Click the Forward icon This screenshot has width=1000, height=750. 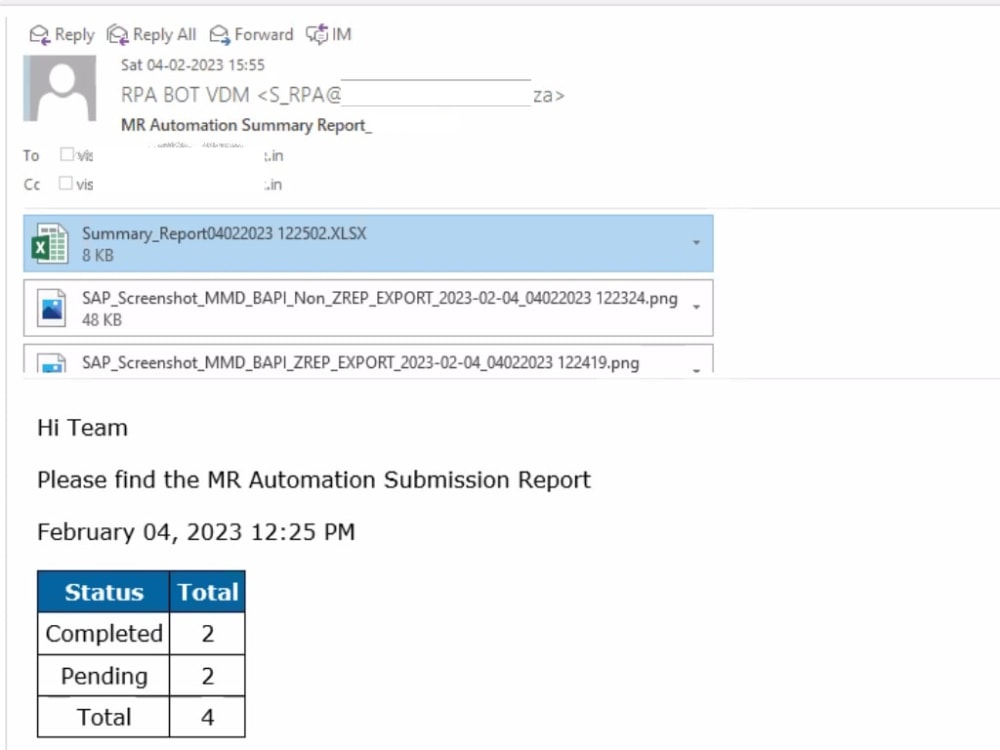218,33
